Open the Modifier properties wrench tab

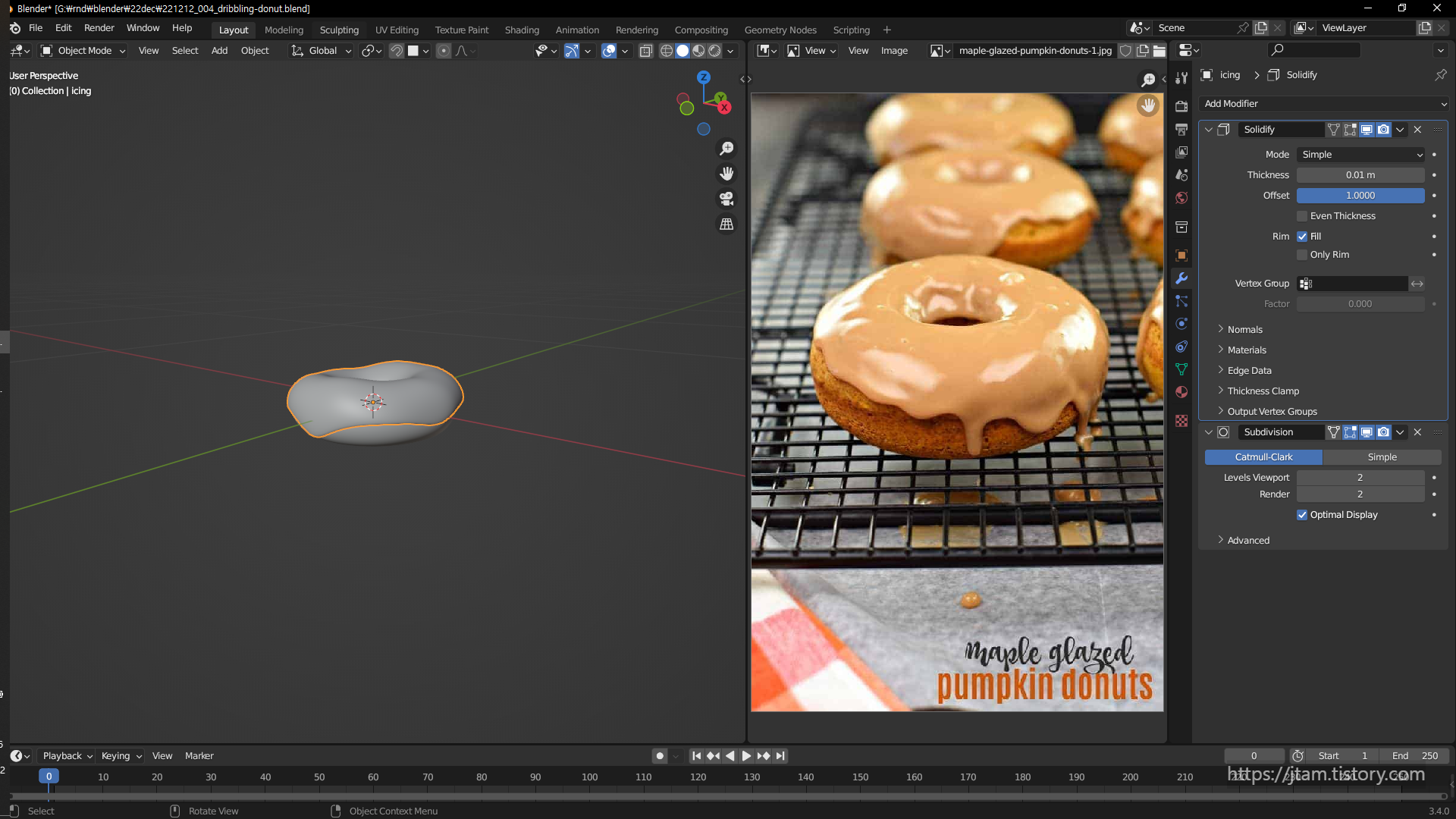click(x=1181, y=278)
